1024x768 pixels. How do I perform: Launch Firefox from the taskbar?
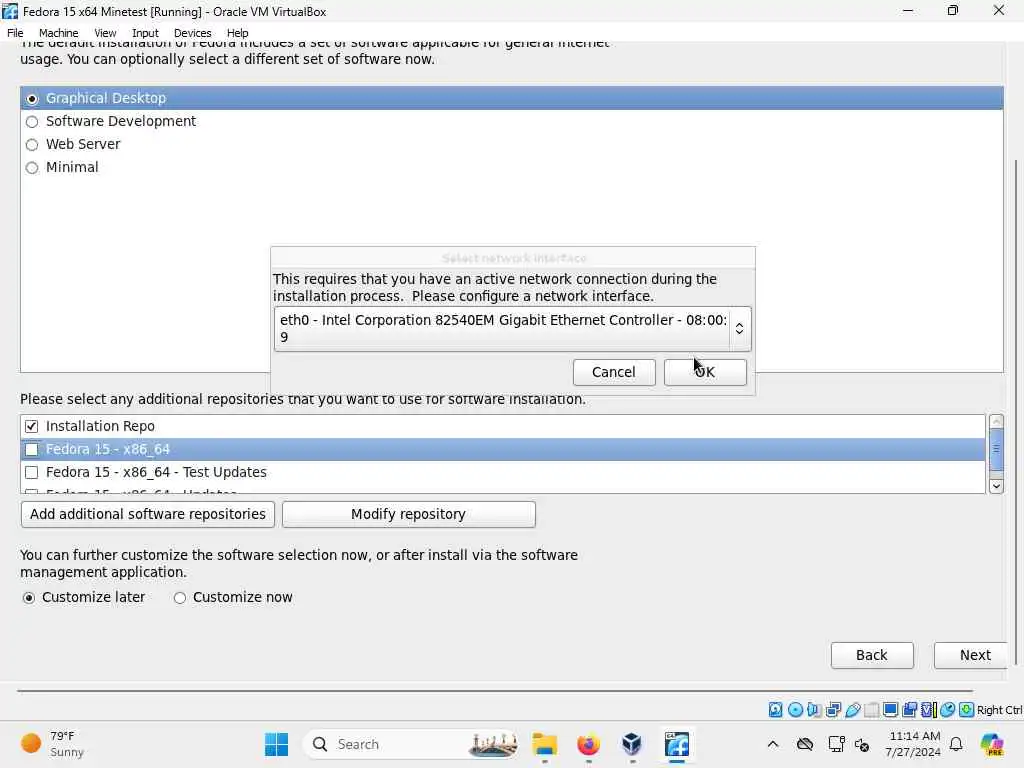(x=588, y=744)
